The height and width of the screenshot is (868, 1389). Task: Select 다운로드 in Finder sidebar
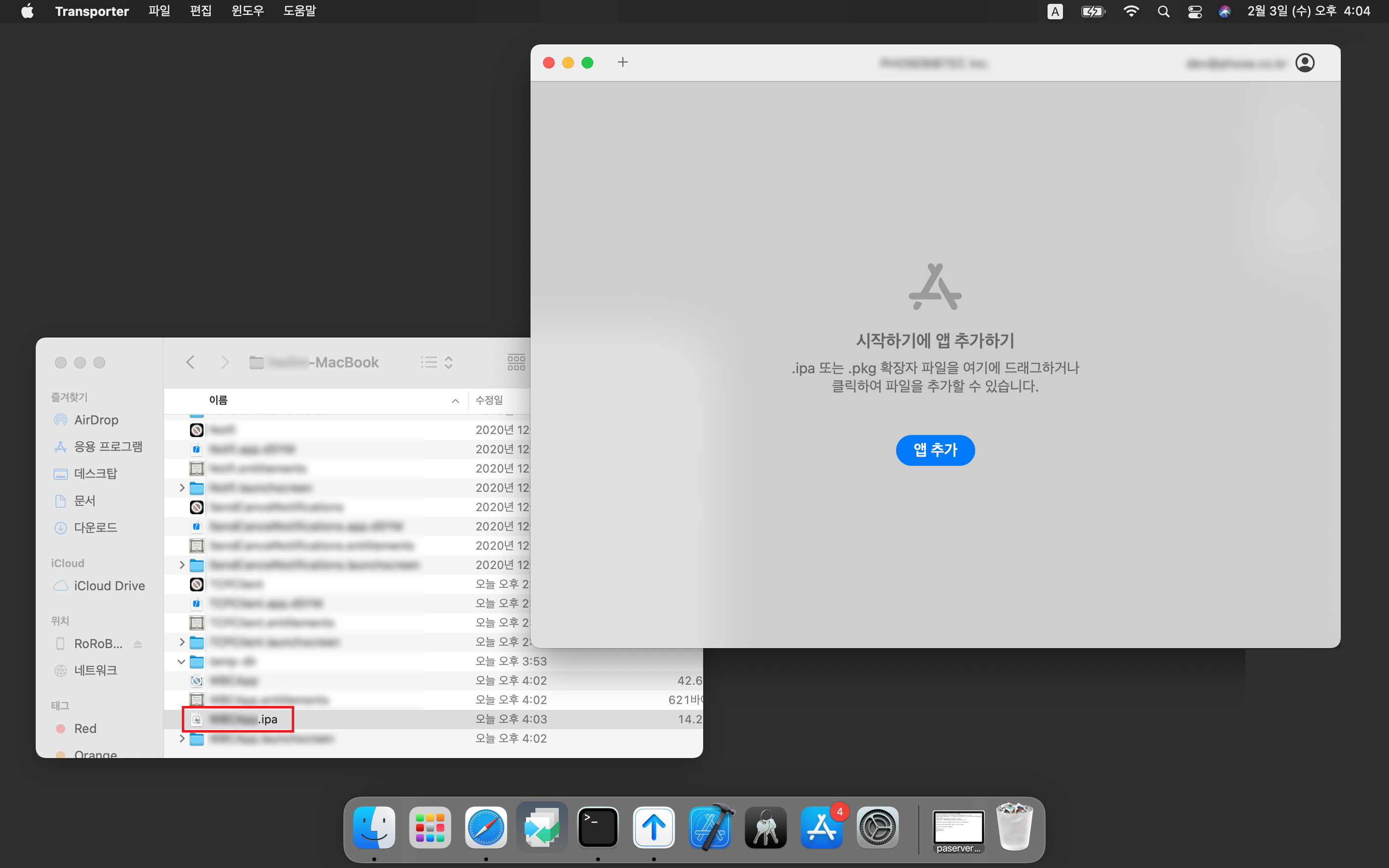(x=95, y=527)
